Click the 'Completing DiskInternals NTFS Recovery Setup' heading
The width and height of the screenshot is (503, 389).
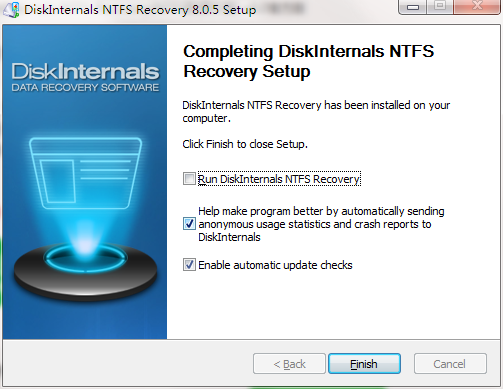(308, 61)
